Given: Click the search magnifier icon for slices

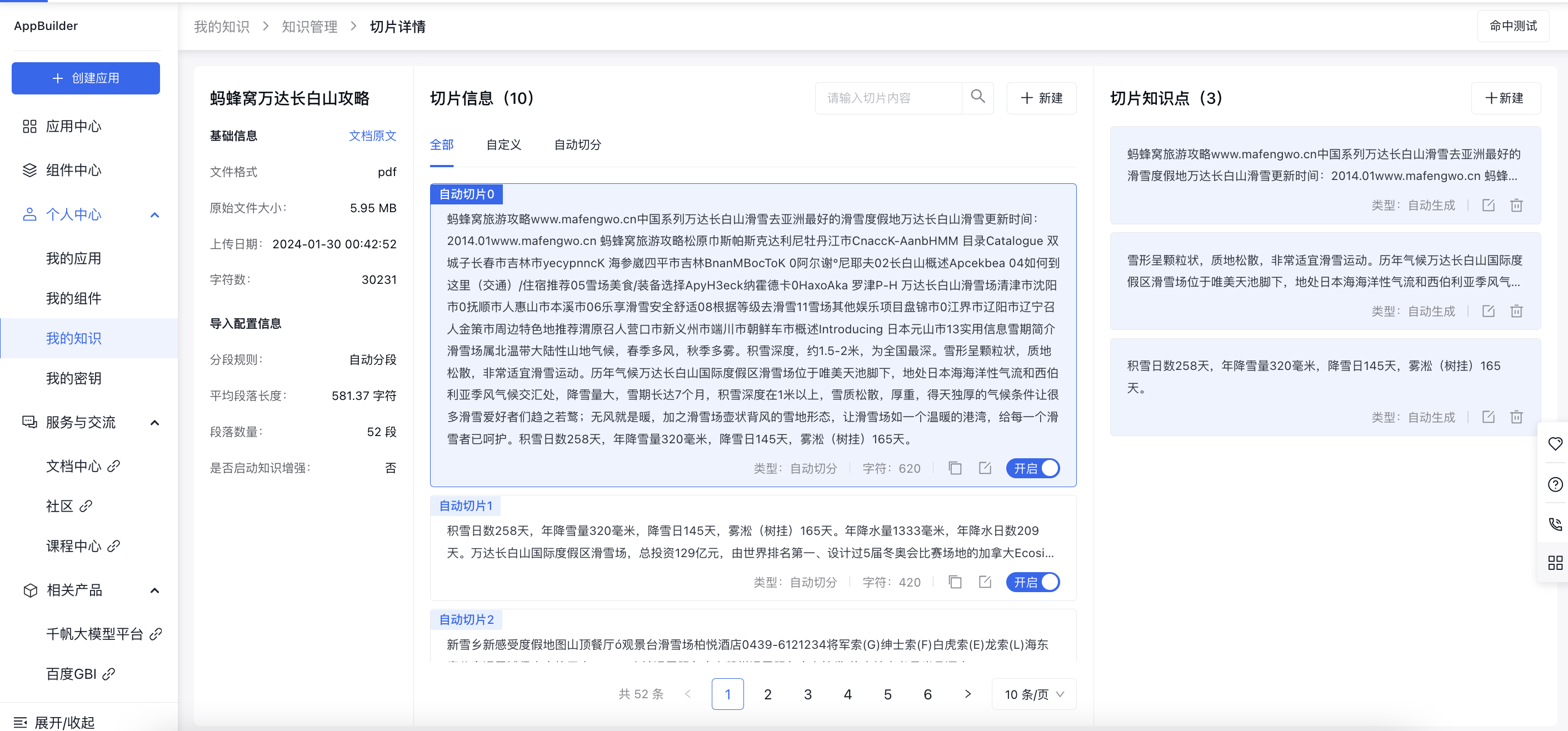Looking at the screenshot, I should 977,97.
